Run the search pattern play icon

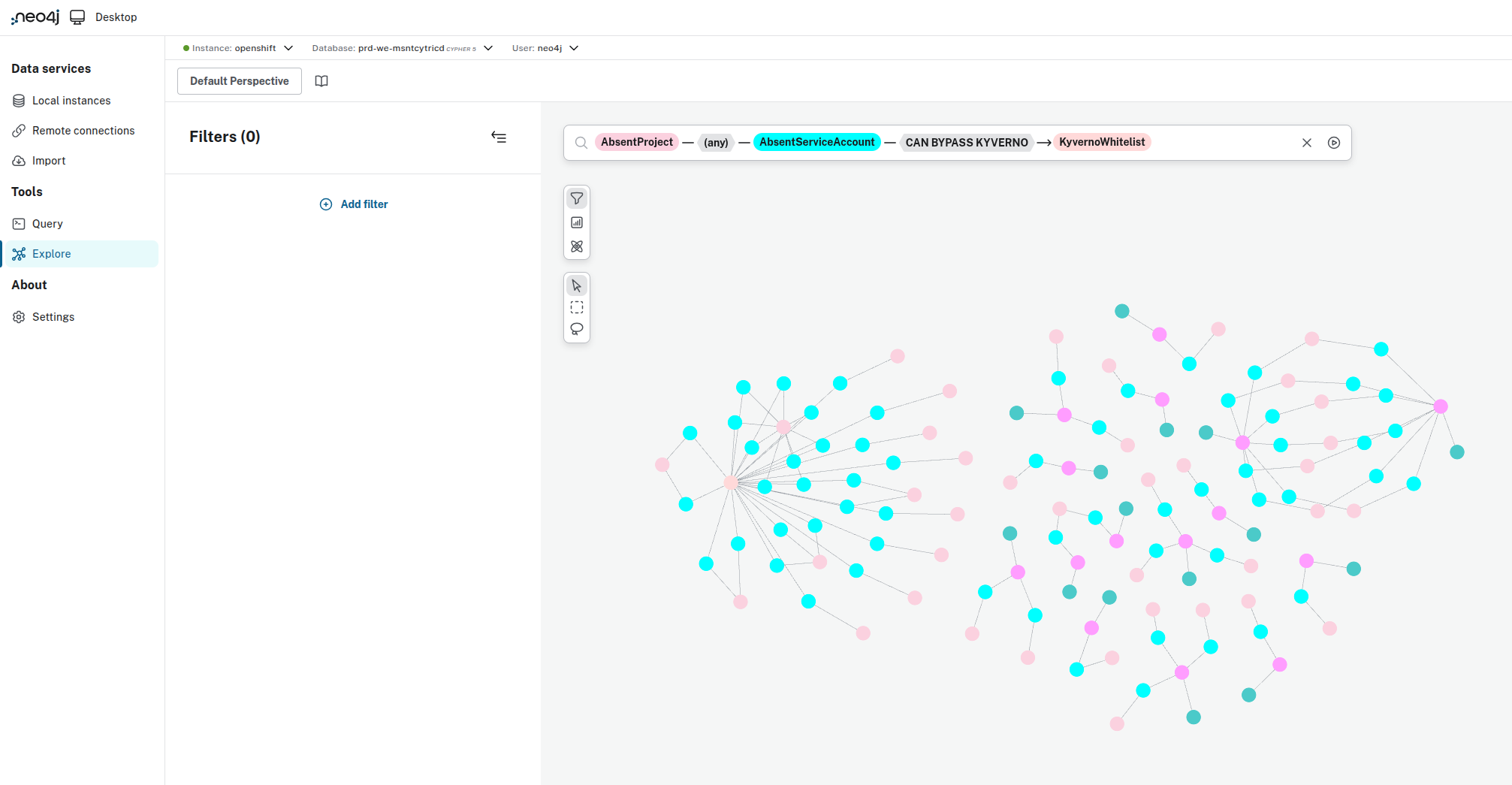pyautogui.click(x=1334, y=143)
